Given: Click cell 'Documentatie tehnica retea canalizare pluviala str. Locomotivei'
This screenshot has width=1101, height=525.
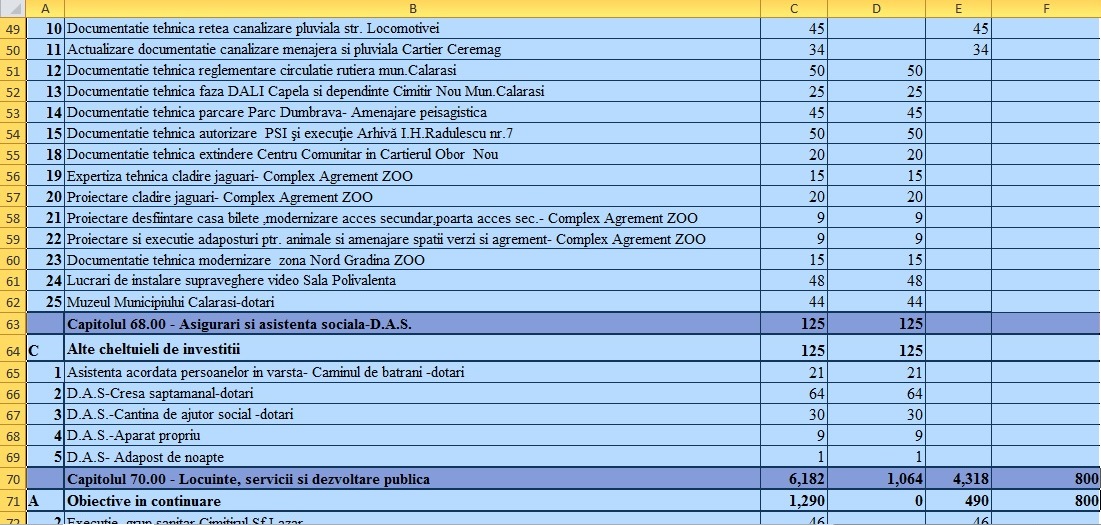Looking at the screenshot, I should pos(412,29).
